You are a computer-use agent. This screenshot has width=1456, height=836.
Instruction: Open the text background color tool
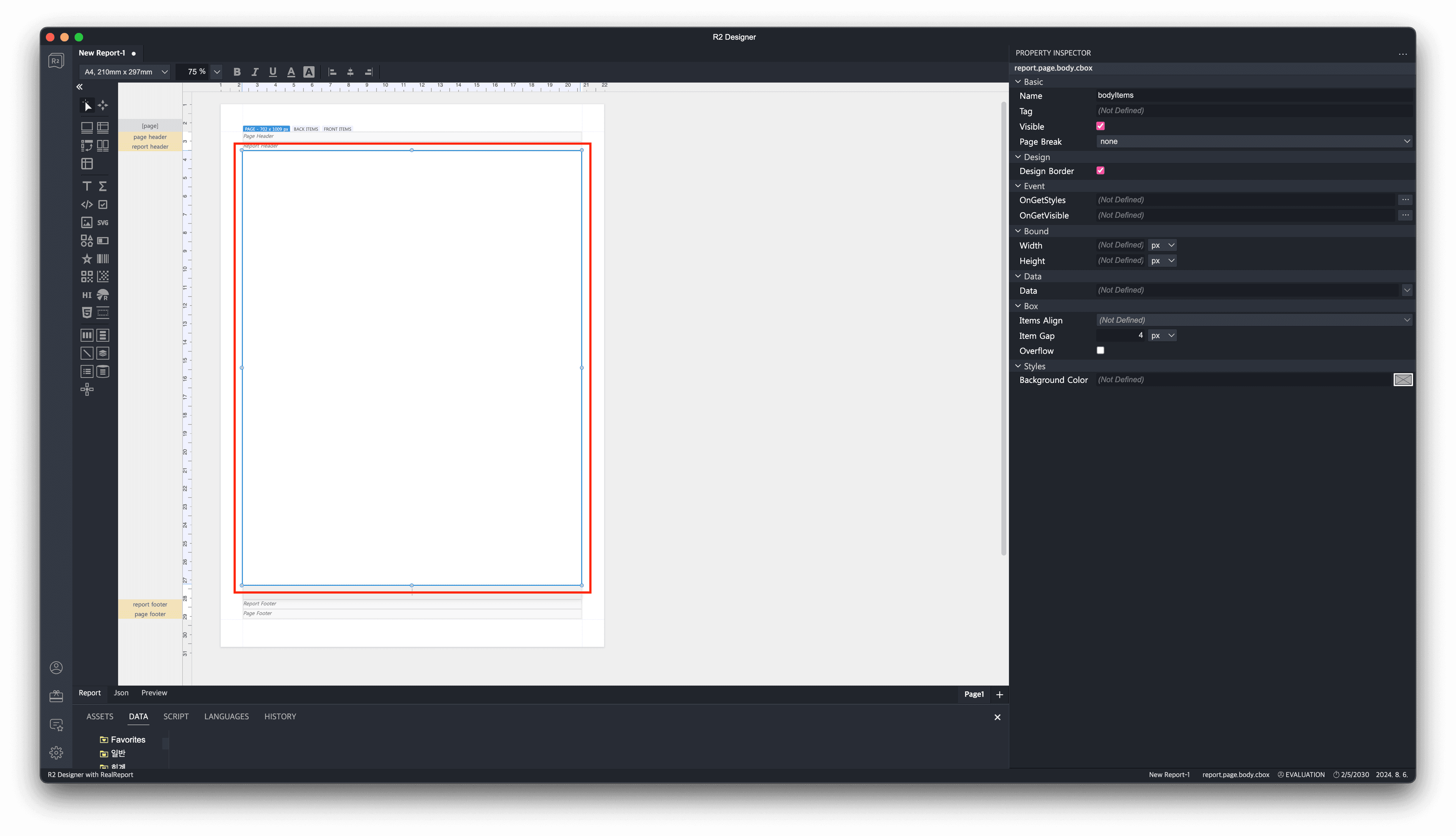point(309,72)
